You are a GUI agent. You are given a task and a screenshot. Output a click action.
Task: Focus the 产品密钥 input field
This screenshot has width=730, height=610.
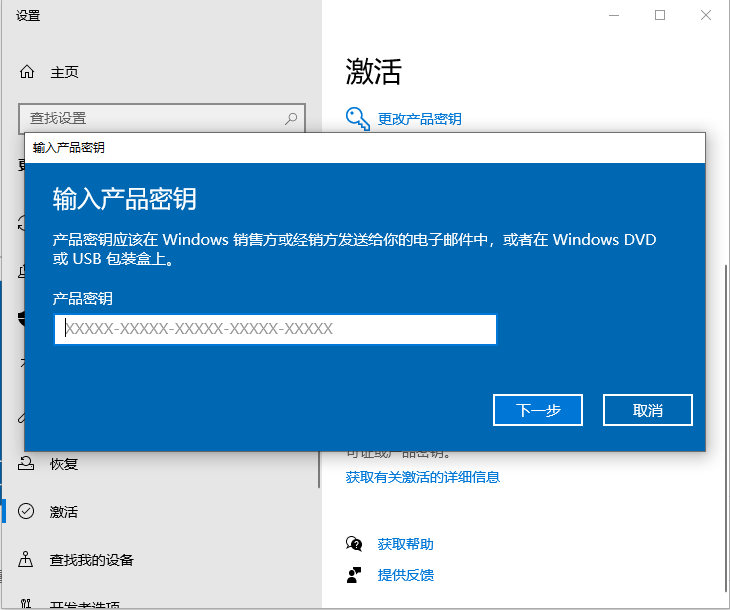tap(275, 329)
